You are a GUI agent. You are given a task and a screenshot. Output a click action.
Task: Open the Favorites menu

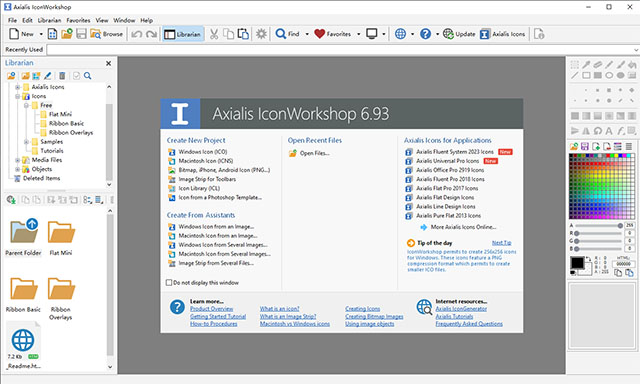coord(78,20)
